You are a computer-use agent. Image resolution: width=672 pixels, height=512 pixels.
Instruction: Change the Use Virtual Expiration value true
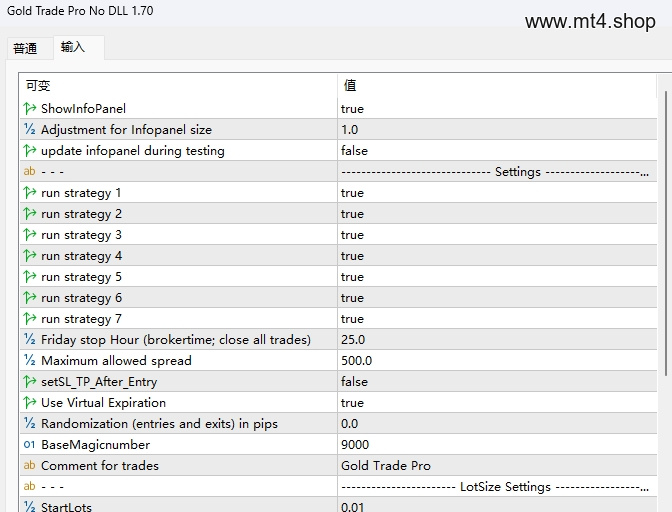[497, 402]
